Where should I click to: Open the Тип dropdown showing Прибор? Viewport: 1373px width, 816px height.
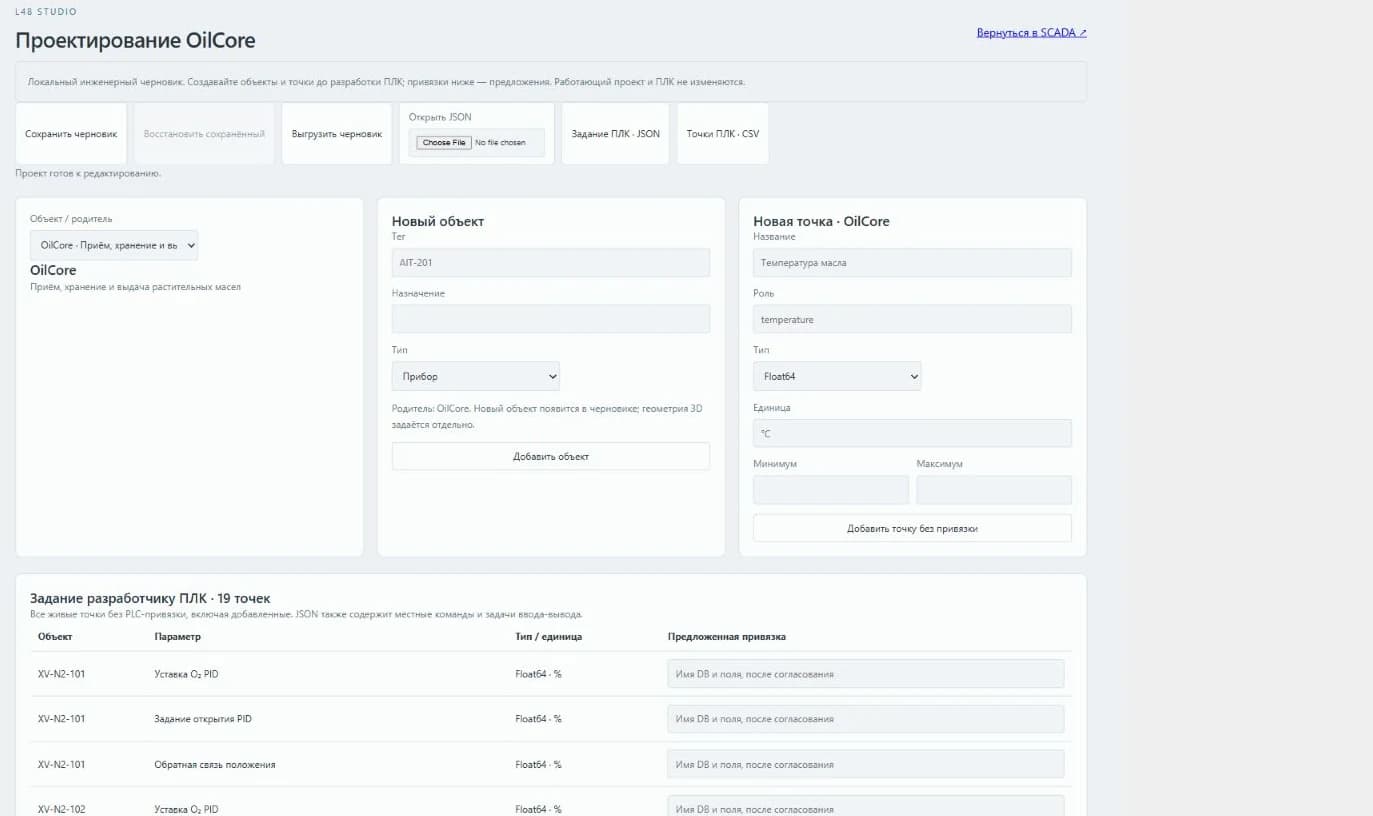click(476, 376)
